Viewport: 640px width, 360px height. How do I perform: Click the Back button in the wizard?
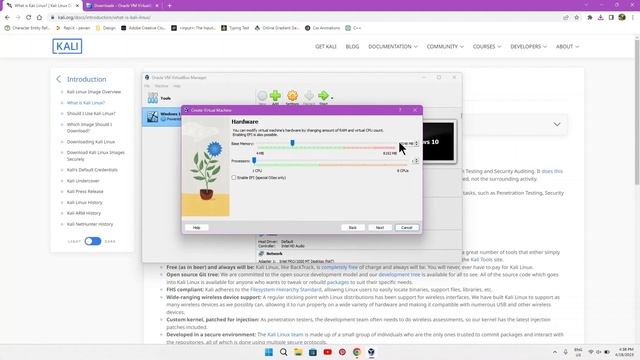coord(353,227)
